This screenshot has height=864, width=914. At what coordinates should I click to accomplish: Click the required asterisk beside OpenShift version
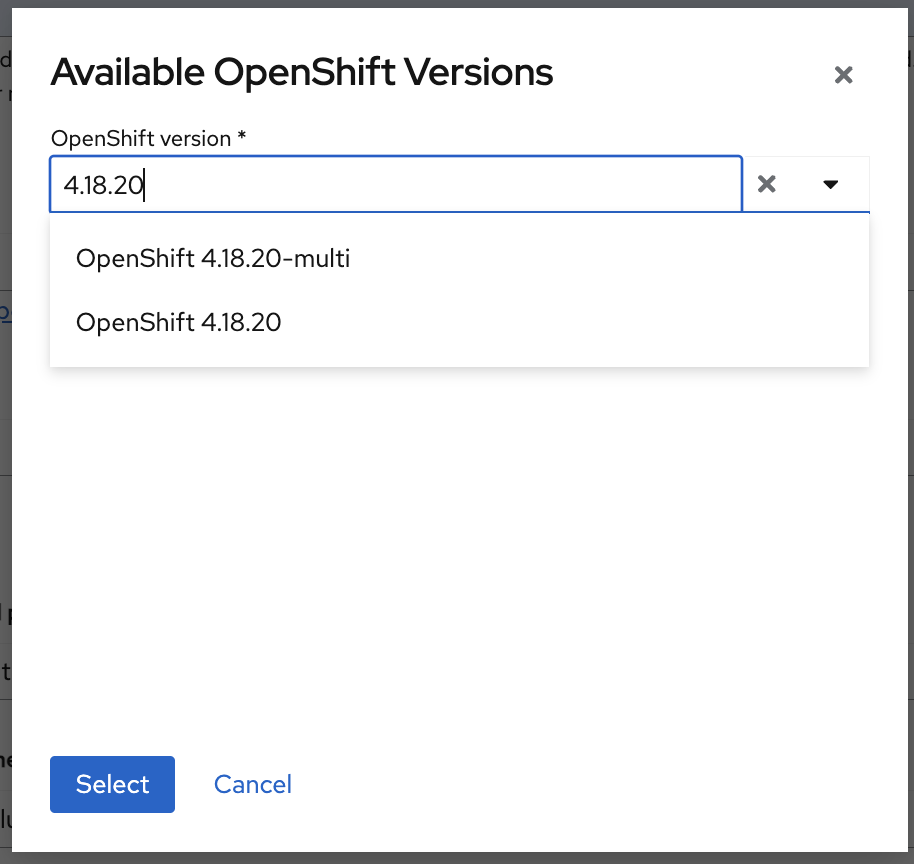(x=242, y=138)
